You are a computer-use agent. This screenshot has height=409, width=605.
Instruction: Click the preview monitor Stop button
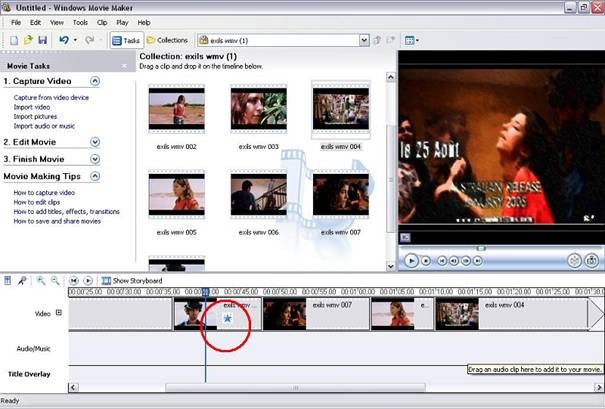click(426, 261)
